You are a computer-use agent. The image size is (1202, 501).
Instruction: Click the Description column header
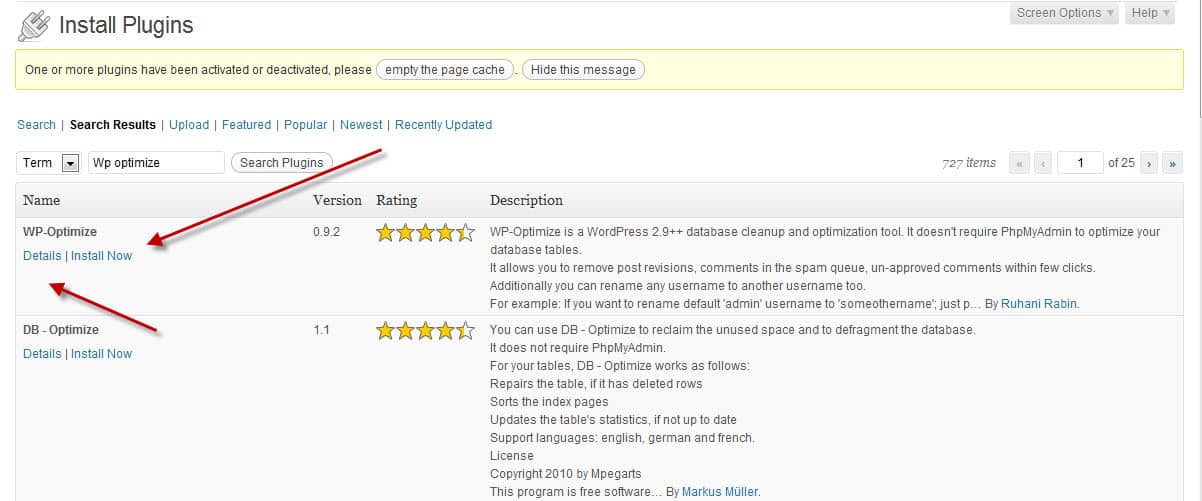pos(526,200)
